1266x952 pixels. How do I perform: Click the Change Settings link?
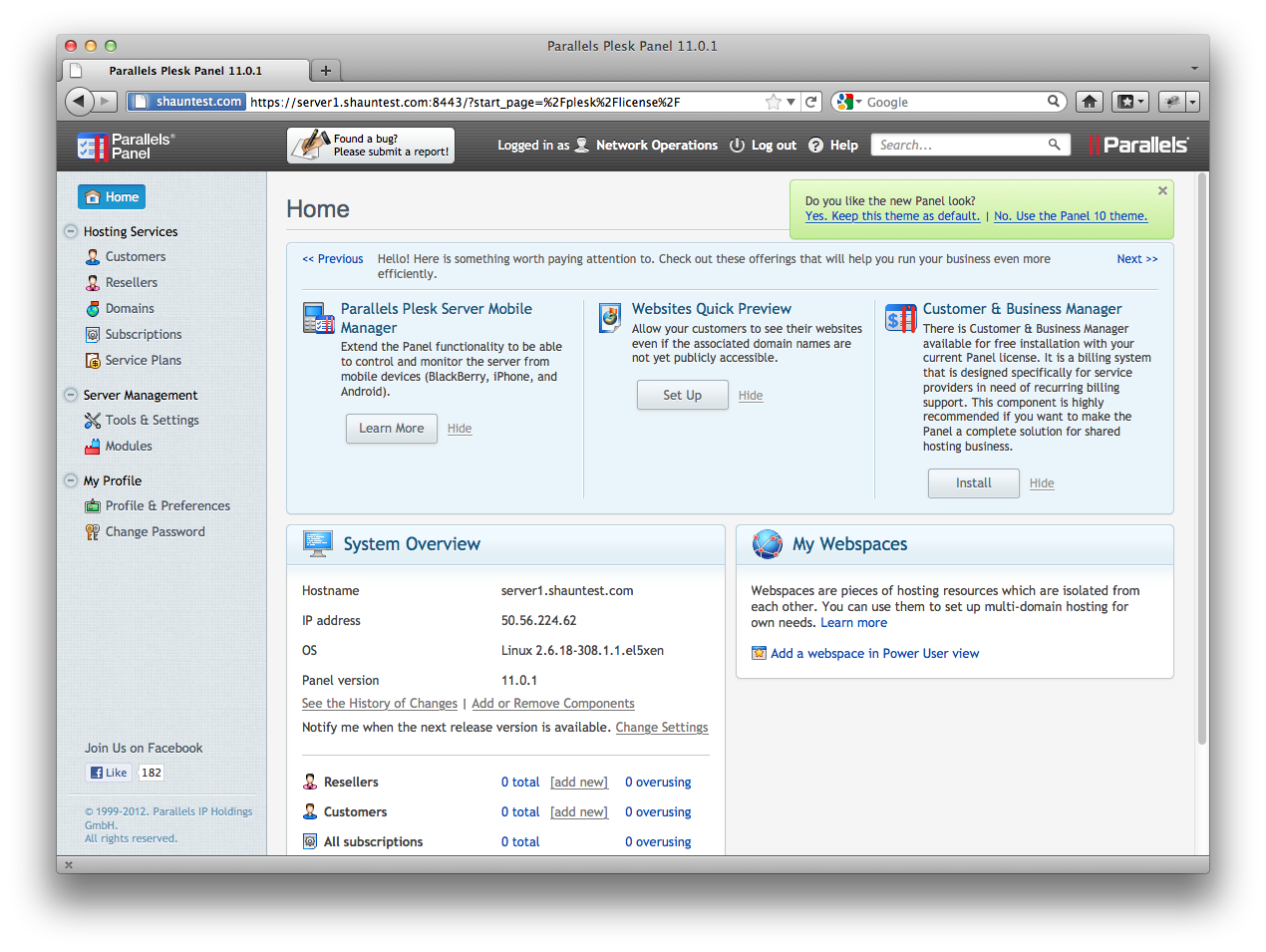pos(662,728)
